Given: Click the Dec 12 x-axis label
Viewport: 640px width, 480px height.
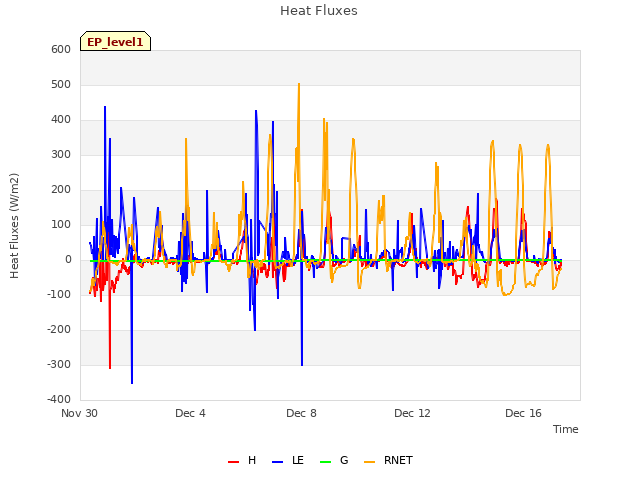Looking at the screenshot, I should [x=412, y=413].
